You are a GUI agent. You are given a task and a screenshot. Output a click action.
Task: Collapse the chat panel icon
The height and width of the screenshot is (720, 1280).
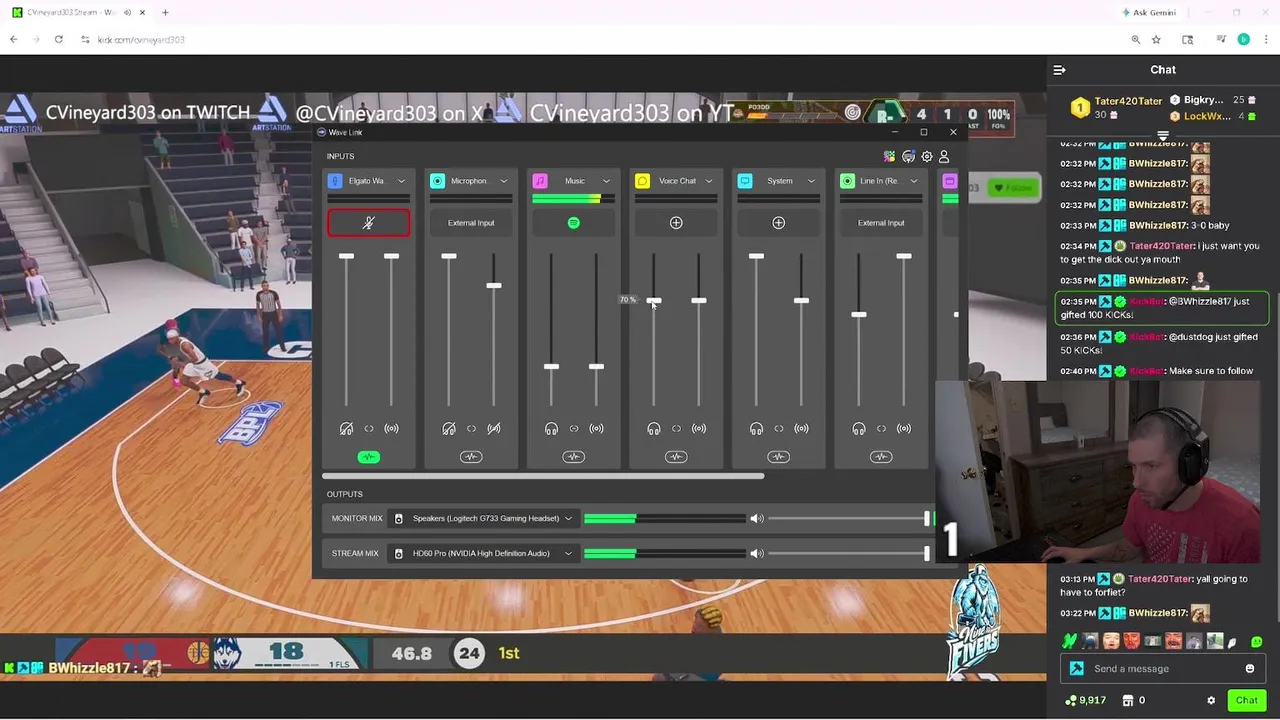click(1060, 70)
